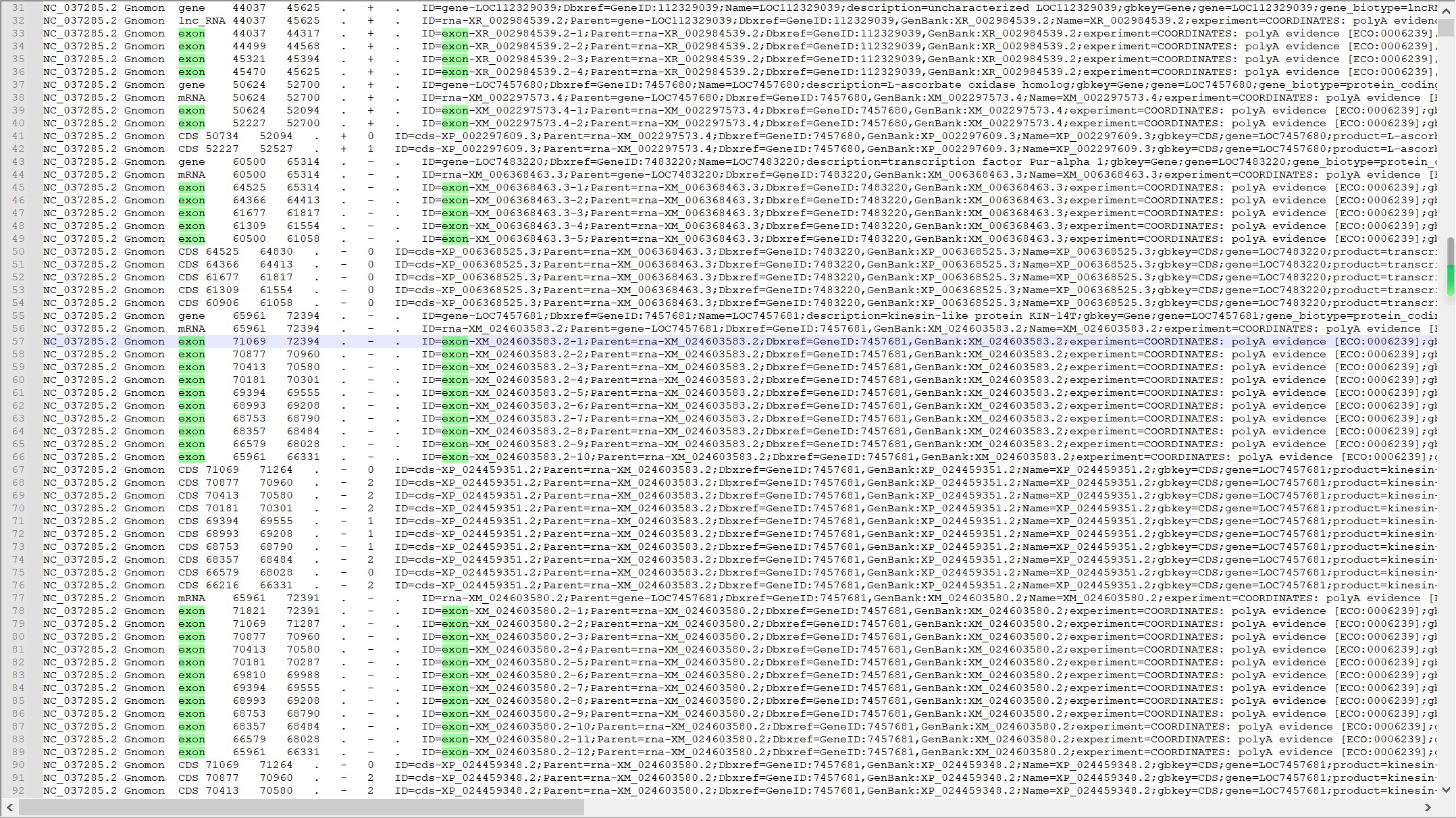
Task: Click 'Gnomon' source on line 48
Action: point(145,226)
